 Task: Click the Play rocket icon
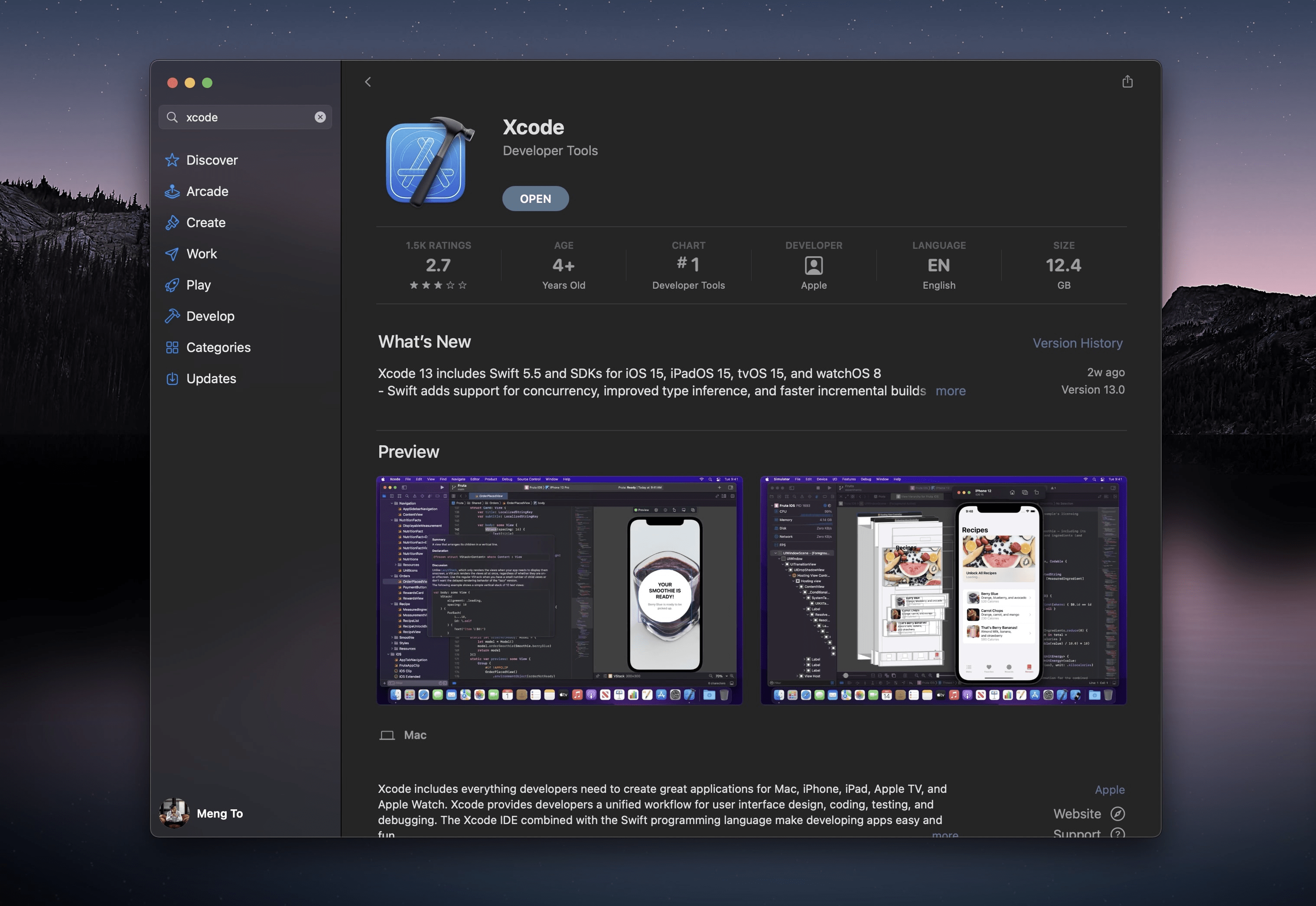point(172,285)
